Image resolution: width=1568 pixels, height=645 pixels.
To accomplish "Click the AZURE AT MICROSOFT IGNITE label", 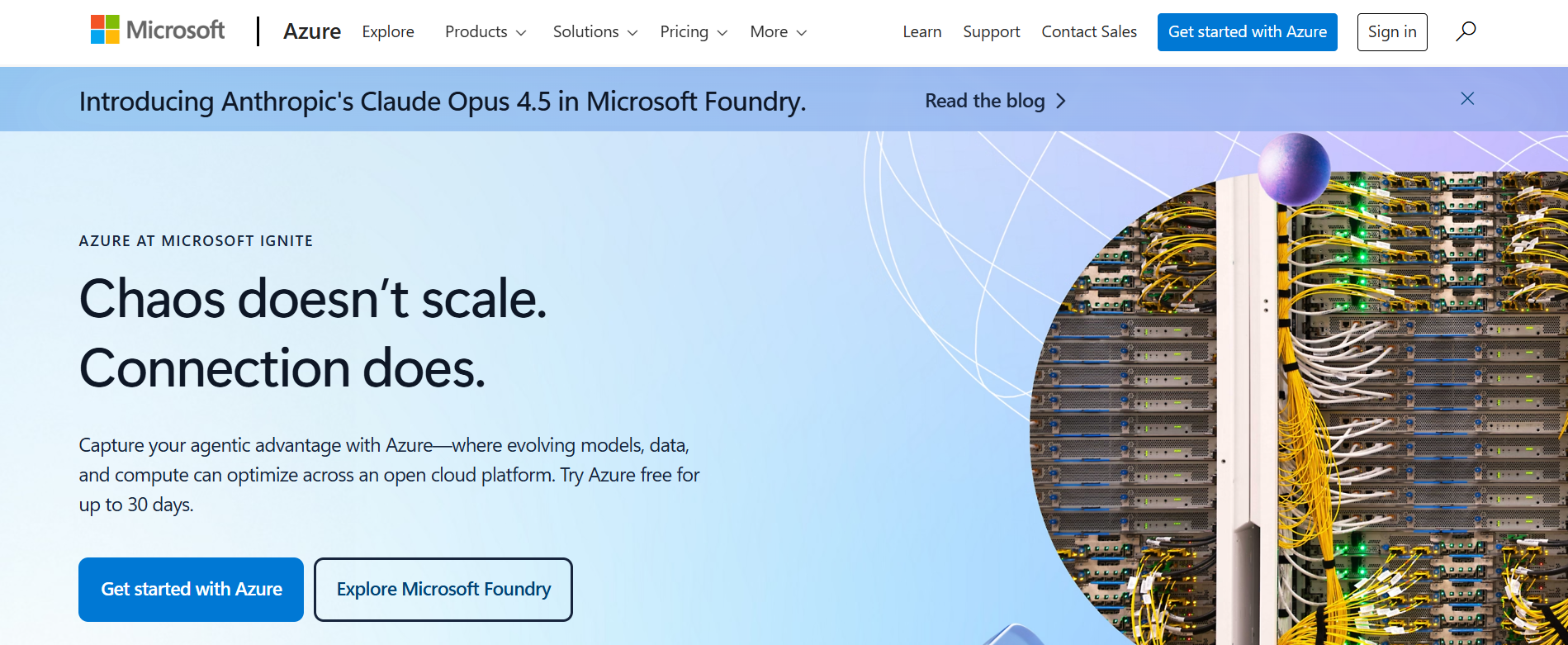I will pos(196,241).
